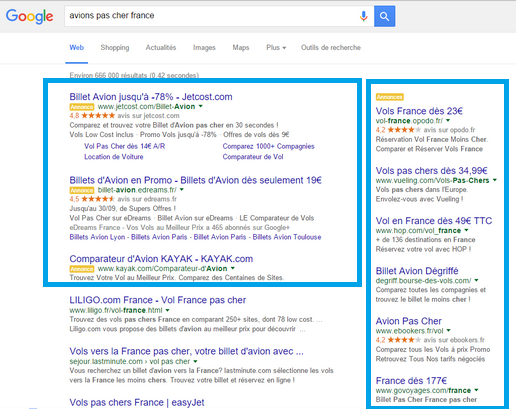Open Billet Avion Dégriffé ad
This screenshot has width=516, height=409.
point(417,271)
